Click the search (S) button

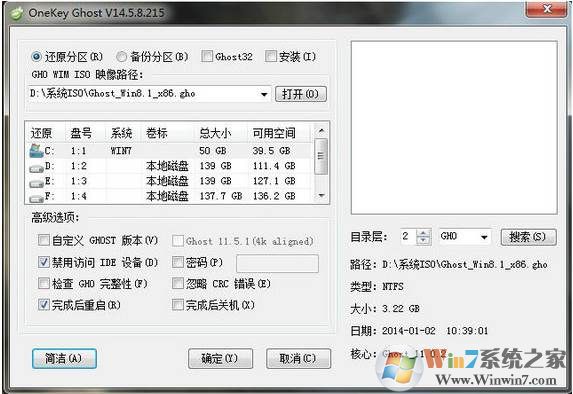pyautogui.click(x=528, y=237)
